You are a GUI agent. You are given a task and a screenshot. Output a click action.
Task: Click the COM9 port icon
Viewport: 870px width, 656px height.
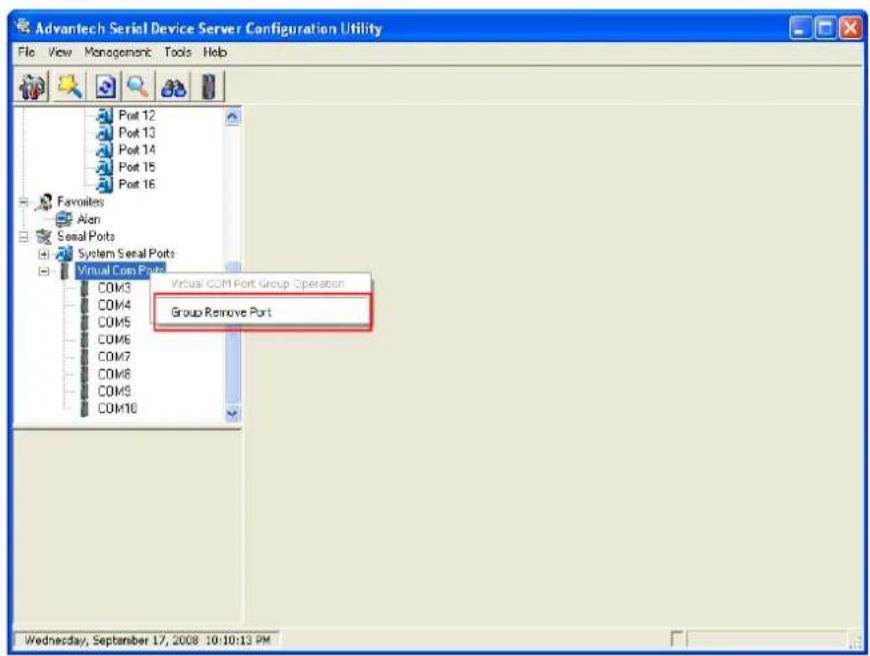(84, 391)
